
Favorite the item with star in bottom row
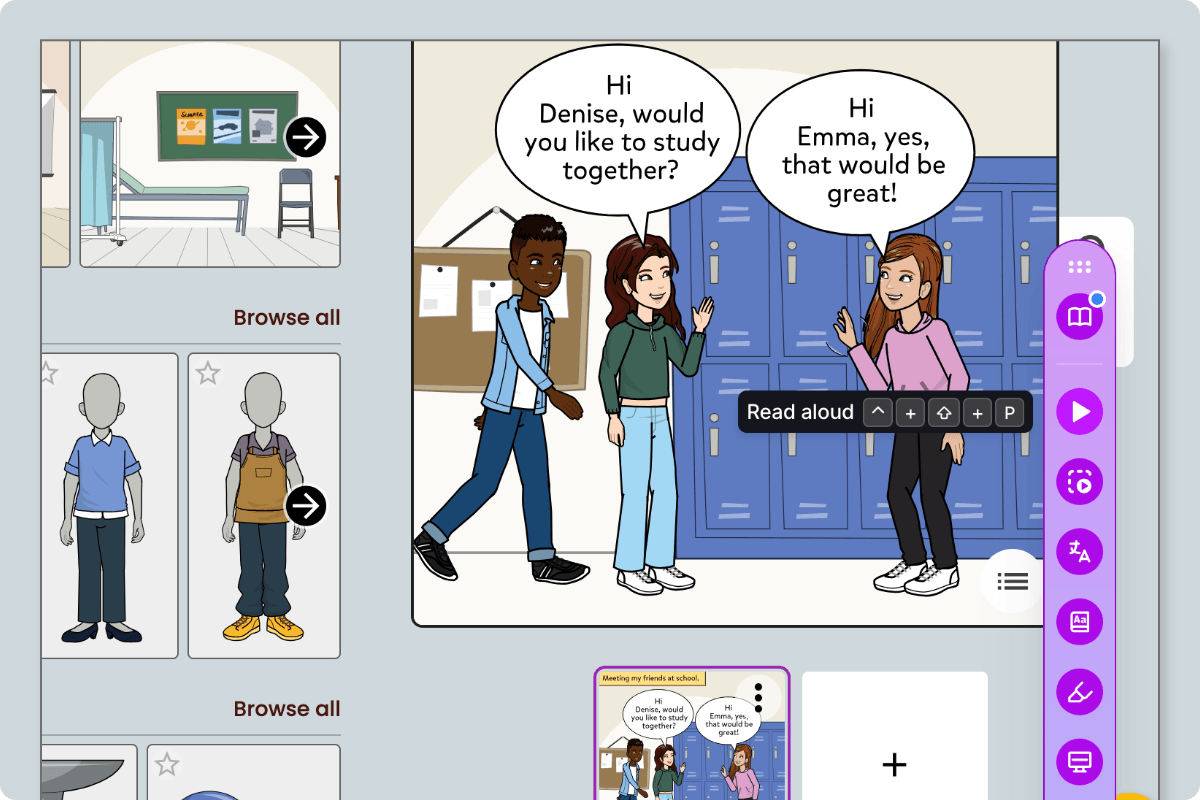(167, 765)
